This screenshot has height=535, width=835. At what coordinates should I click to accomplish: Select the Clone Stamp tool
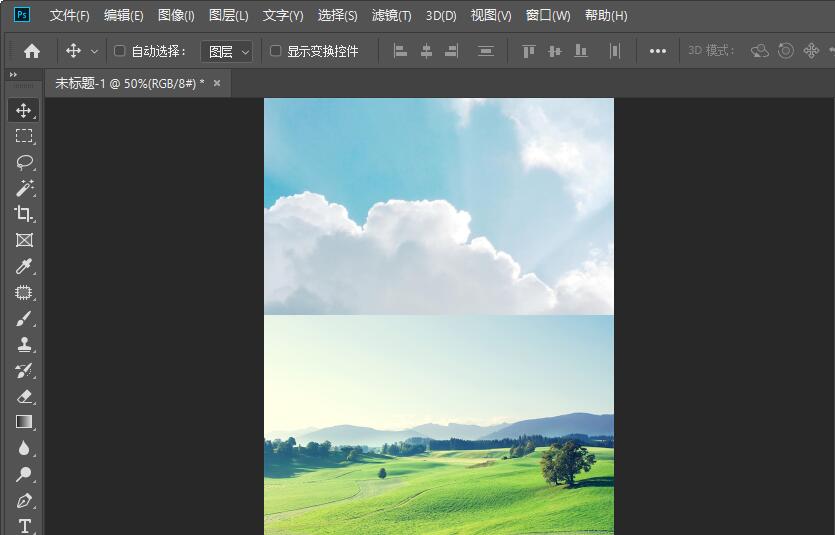click(23, 344)
